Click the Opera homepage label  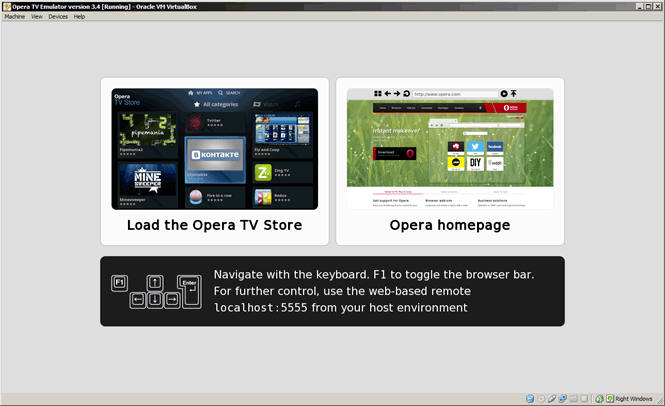[450, 225]
